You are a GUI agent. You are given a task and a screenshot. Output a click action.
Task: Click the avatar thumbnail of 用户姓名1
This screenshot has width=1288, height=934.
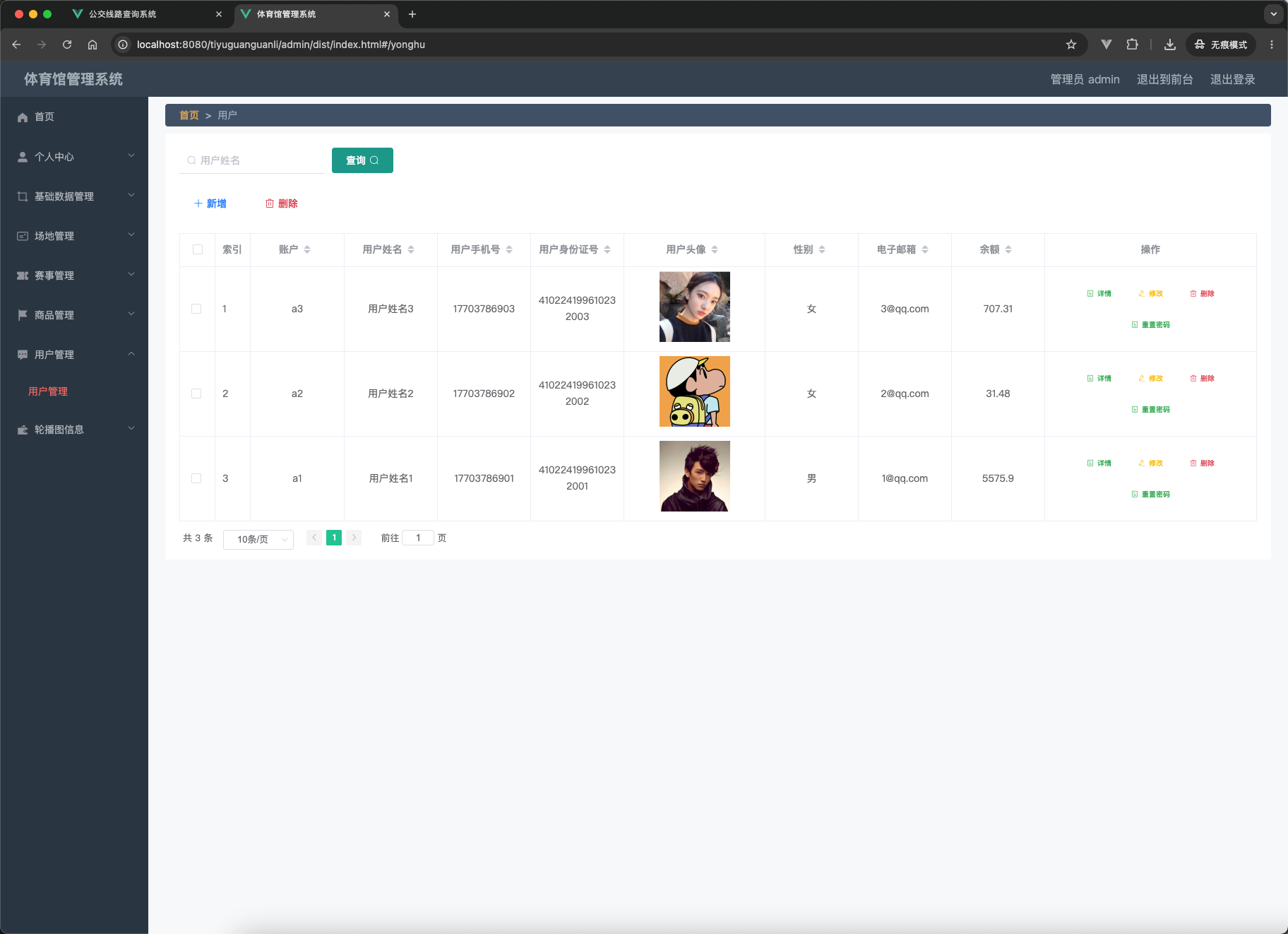(x=695, y=476)
